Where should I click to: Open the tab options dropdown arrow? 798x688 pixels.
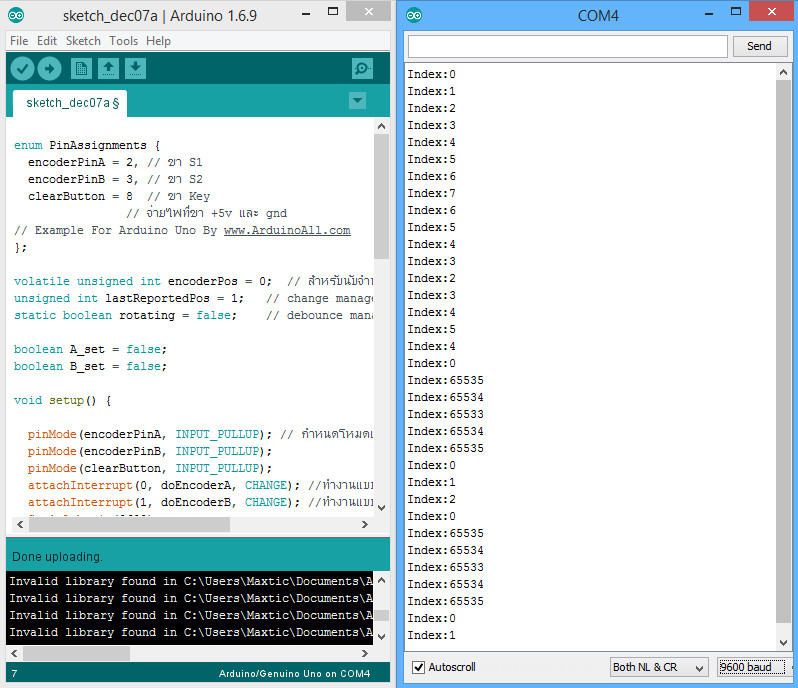coord(358,100)
